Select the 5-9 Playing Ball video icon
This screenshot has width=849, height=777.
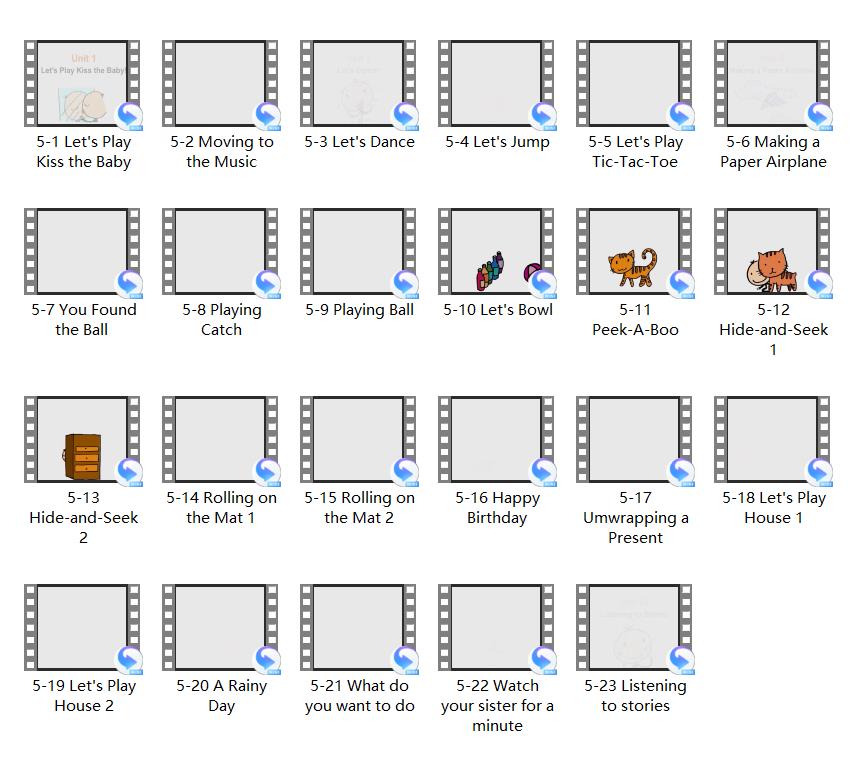point(359,253)
